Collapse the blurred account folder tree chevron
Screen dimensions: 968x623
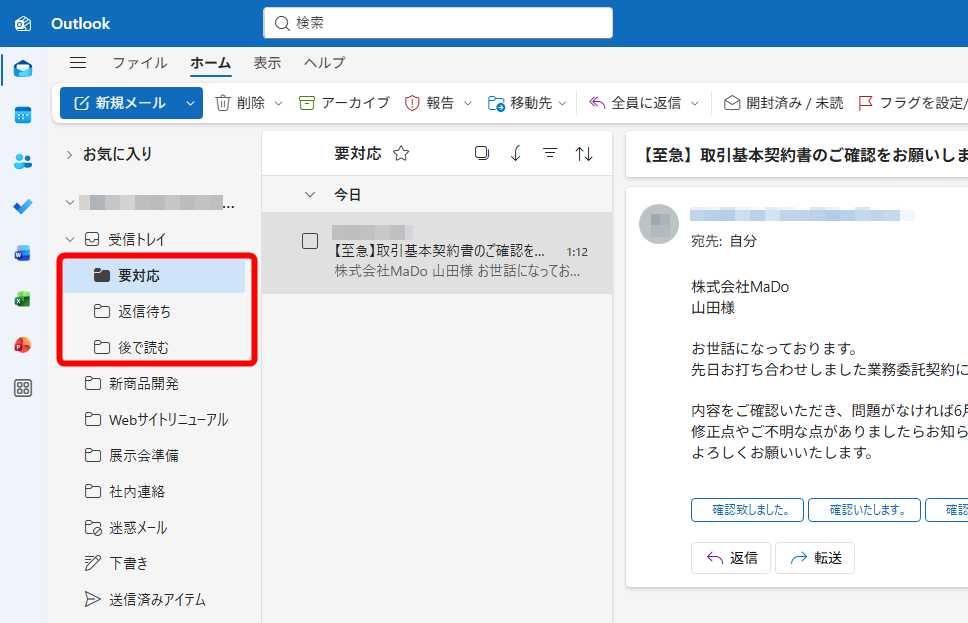point(70,203)
